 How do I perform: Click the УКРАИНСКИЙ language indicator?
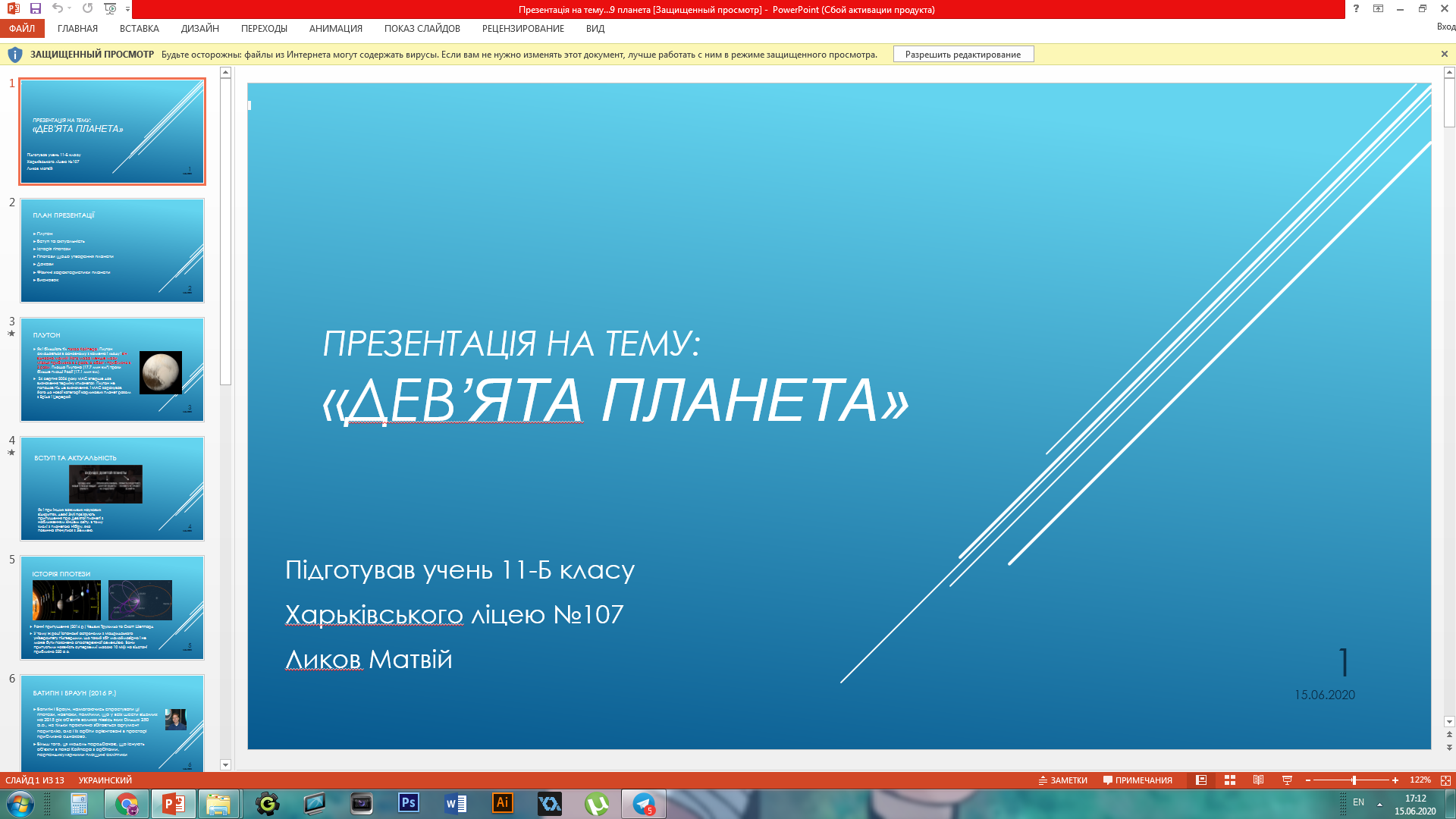[105, 780]
